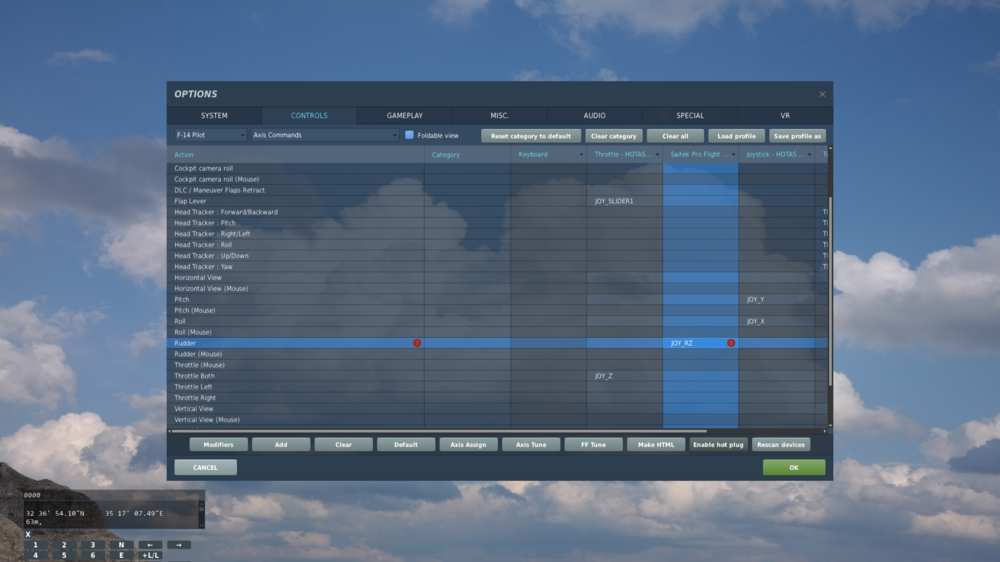Click the horizontal scrollbar under the bindings table
1000x562 pixels.
point(439,431)
